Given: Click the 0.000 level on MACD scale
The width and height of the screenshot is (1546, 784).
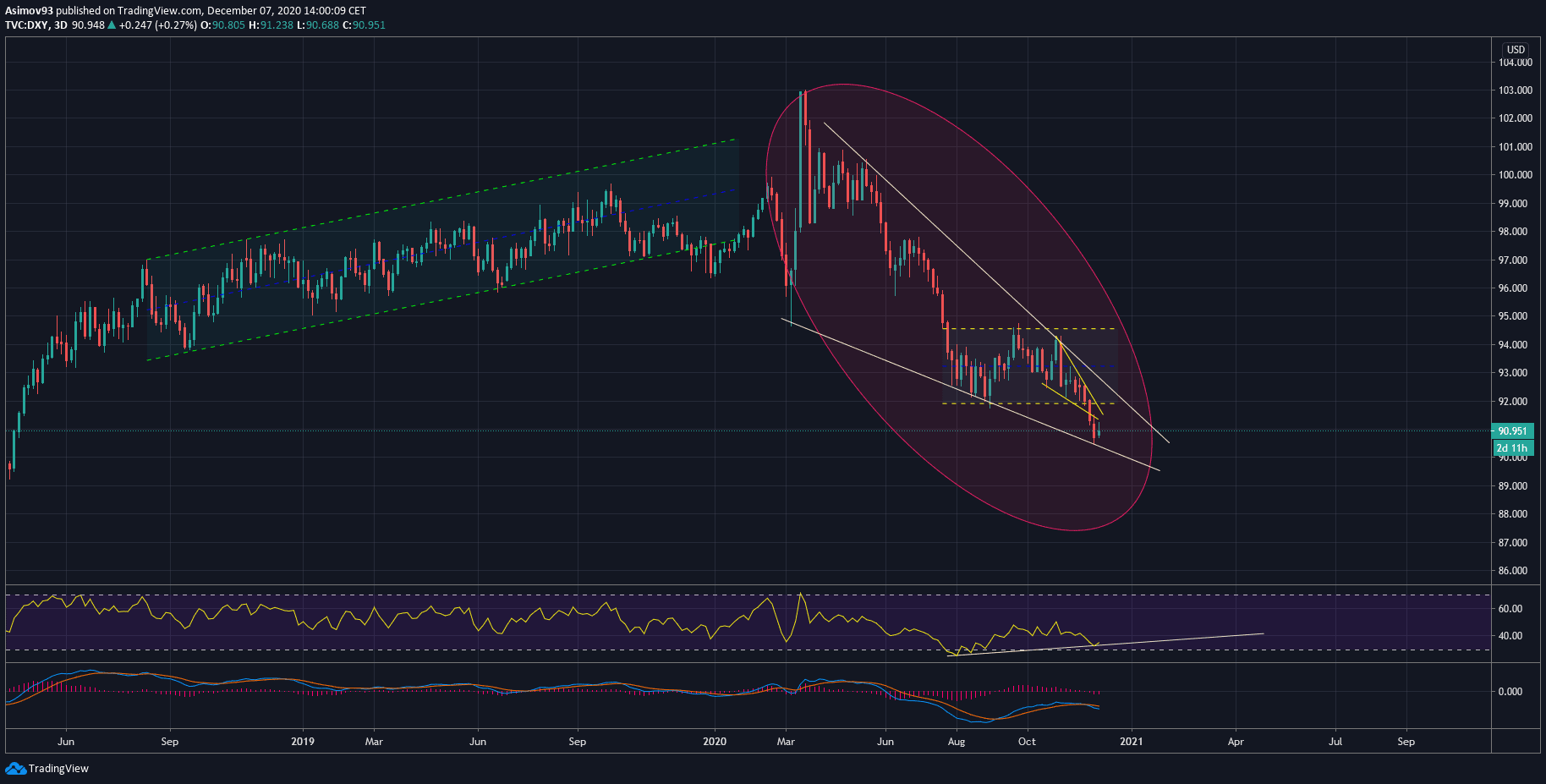Looking at the screenshot, I should (1510, 692).
